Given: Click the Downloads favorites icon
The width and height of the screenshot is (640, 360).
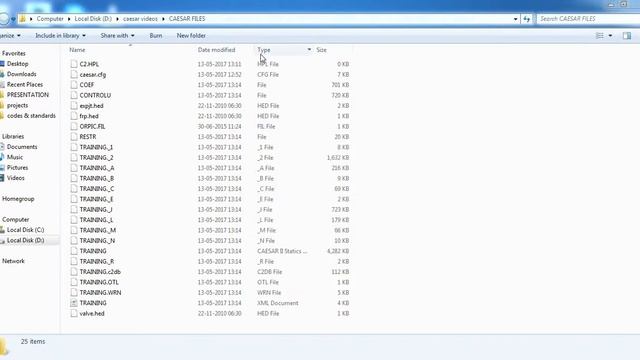Looking at the screenshot, I should pyautogui.click(x=2, y=74).
